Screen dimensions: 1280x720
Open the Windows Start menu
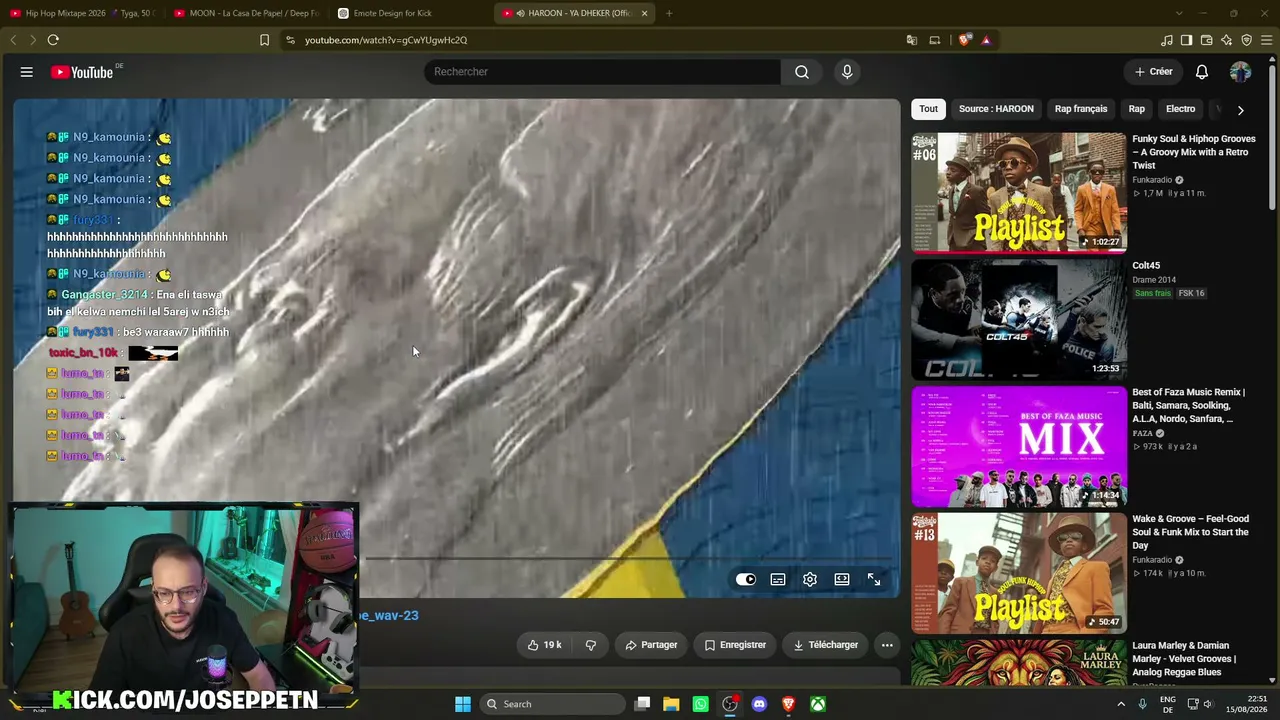point(463,704)
